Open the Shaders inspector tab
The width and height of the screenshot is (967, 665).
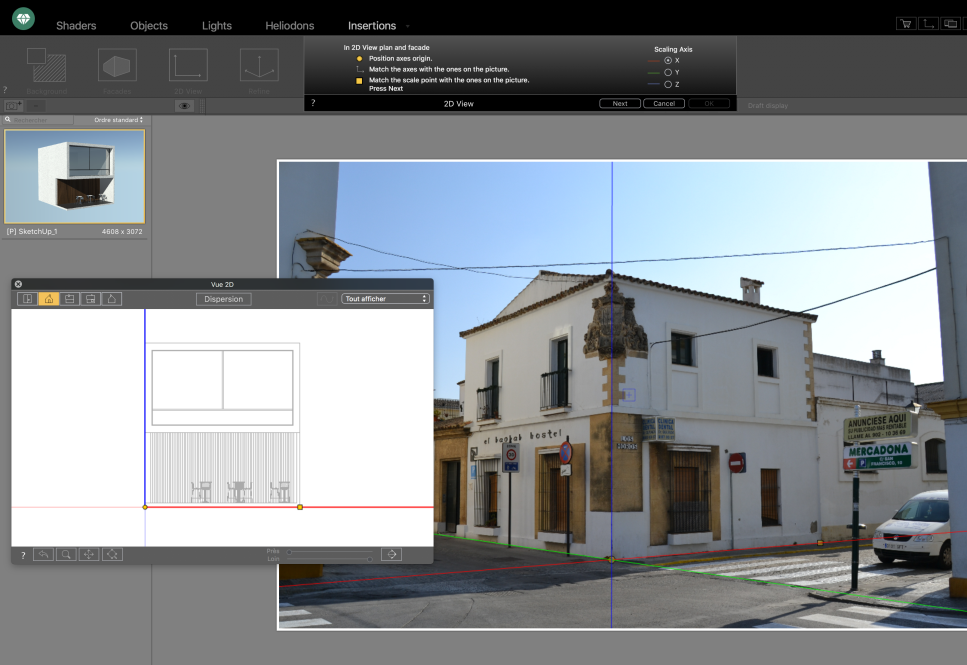point(76,25)
